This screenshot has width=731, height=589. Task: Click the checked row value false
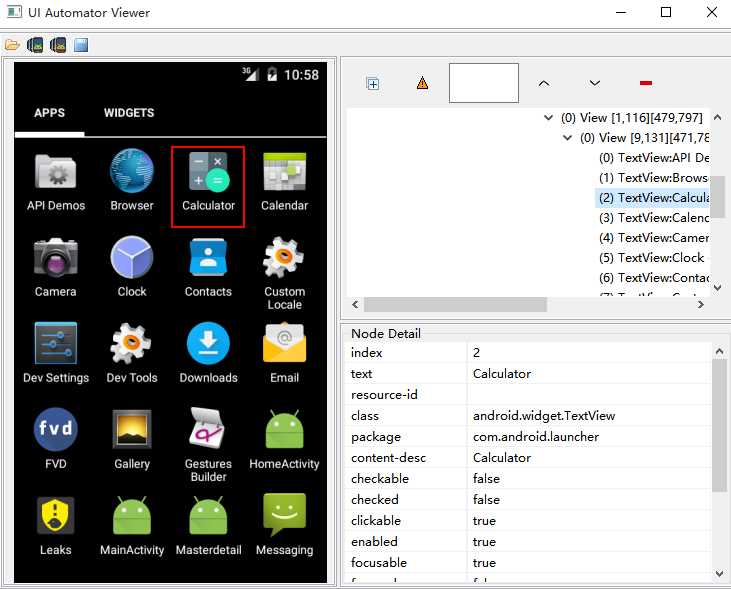486,499
